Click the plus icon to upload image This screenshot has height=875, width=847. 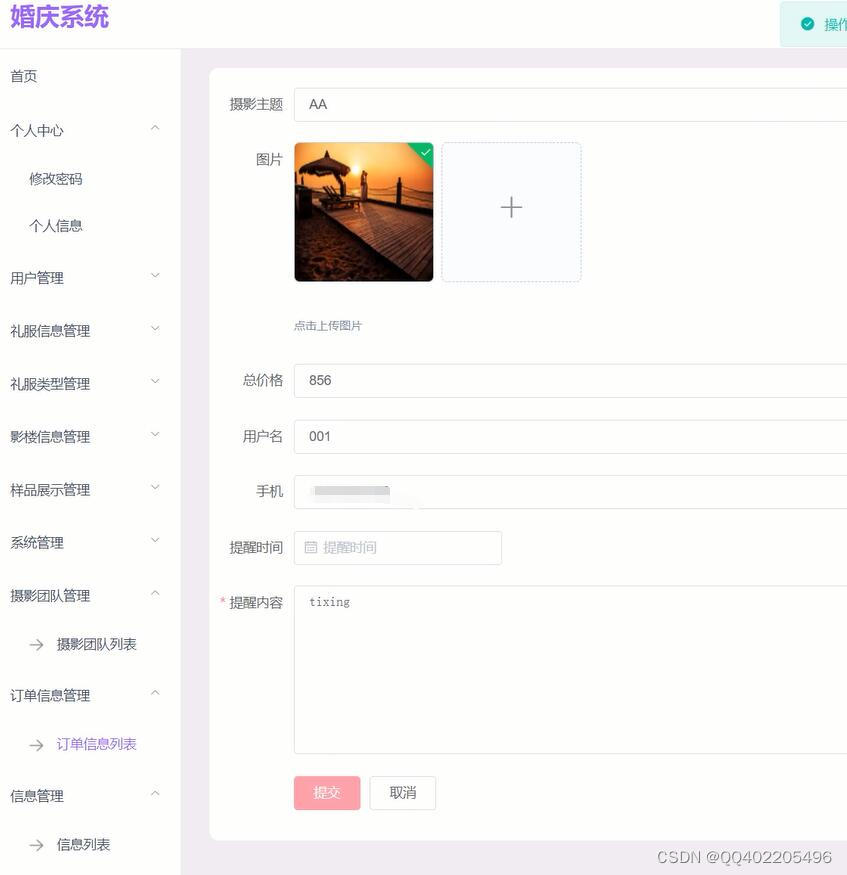click(511, 208)
